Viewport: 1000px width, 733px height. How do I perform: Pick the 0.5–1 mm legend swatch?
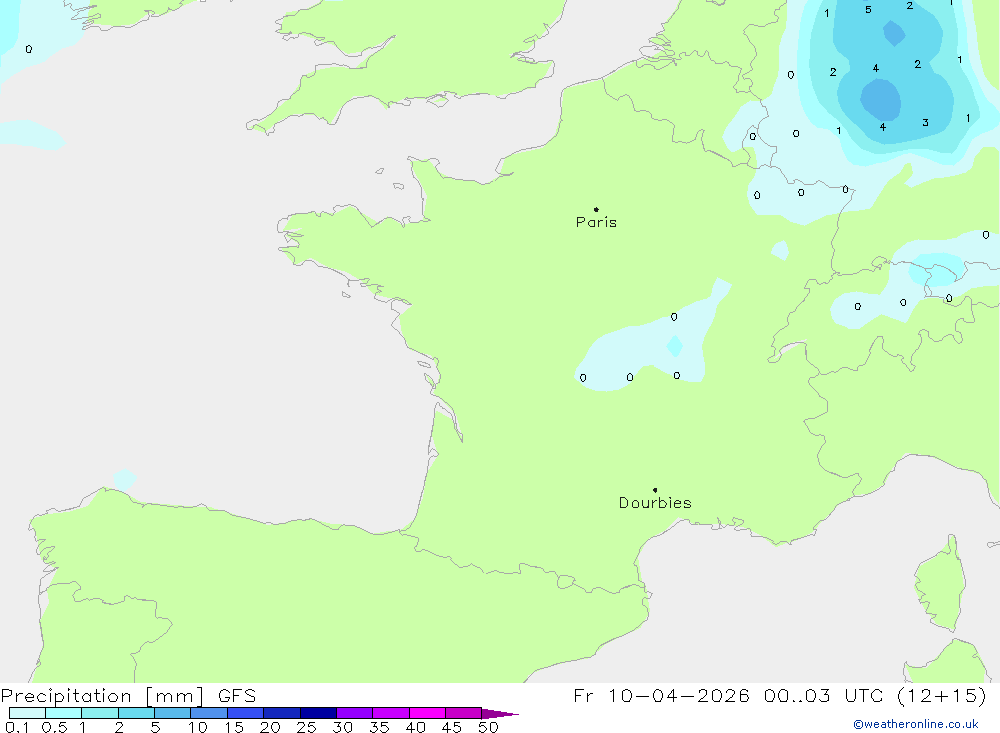[x=64, y=713]
